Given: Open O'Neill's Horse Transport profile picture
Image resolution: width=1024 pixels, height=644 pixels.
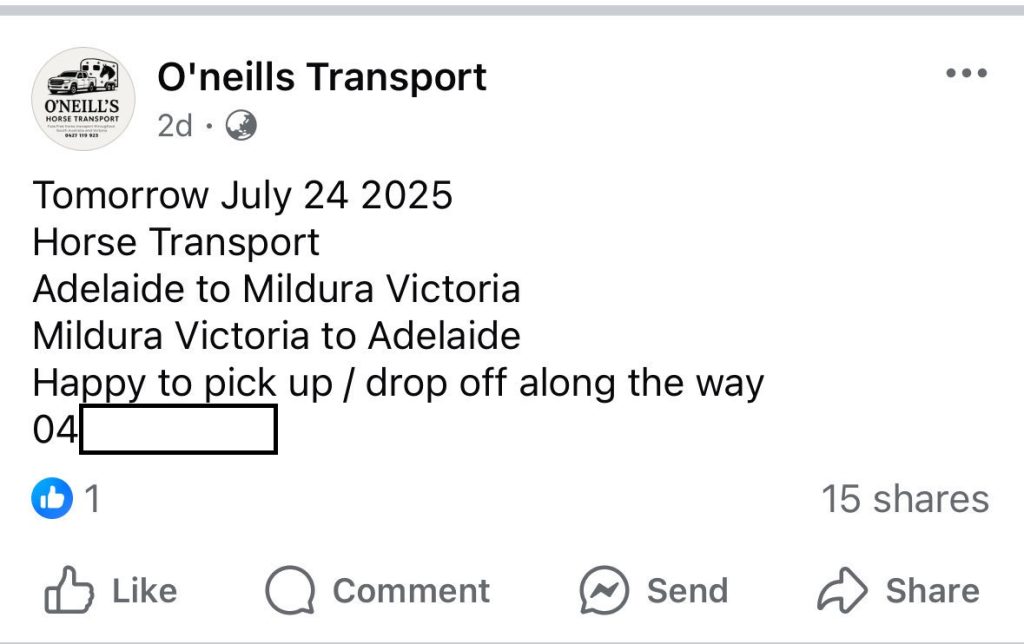Looking at the screenshot, I should pyautogui.click(x=83, y=99).
